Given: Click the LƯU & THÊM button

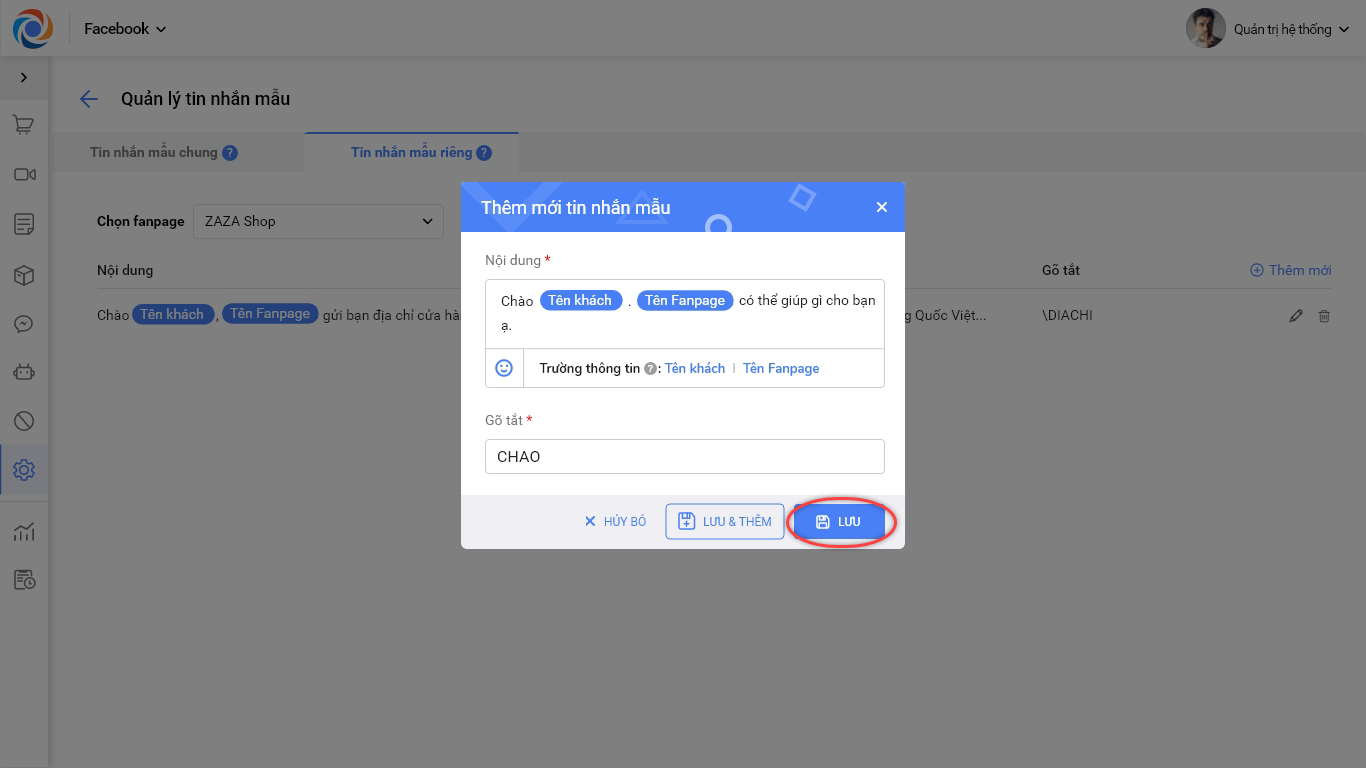Looking at the screenshot, I should tap(725, 521).
